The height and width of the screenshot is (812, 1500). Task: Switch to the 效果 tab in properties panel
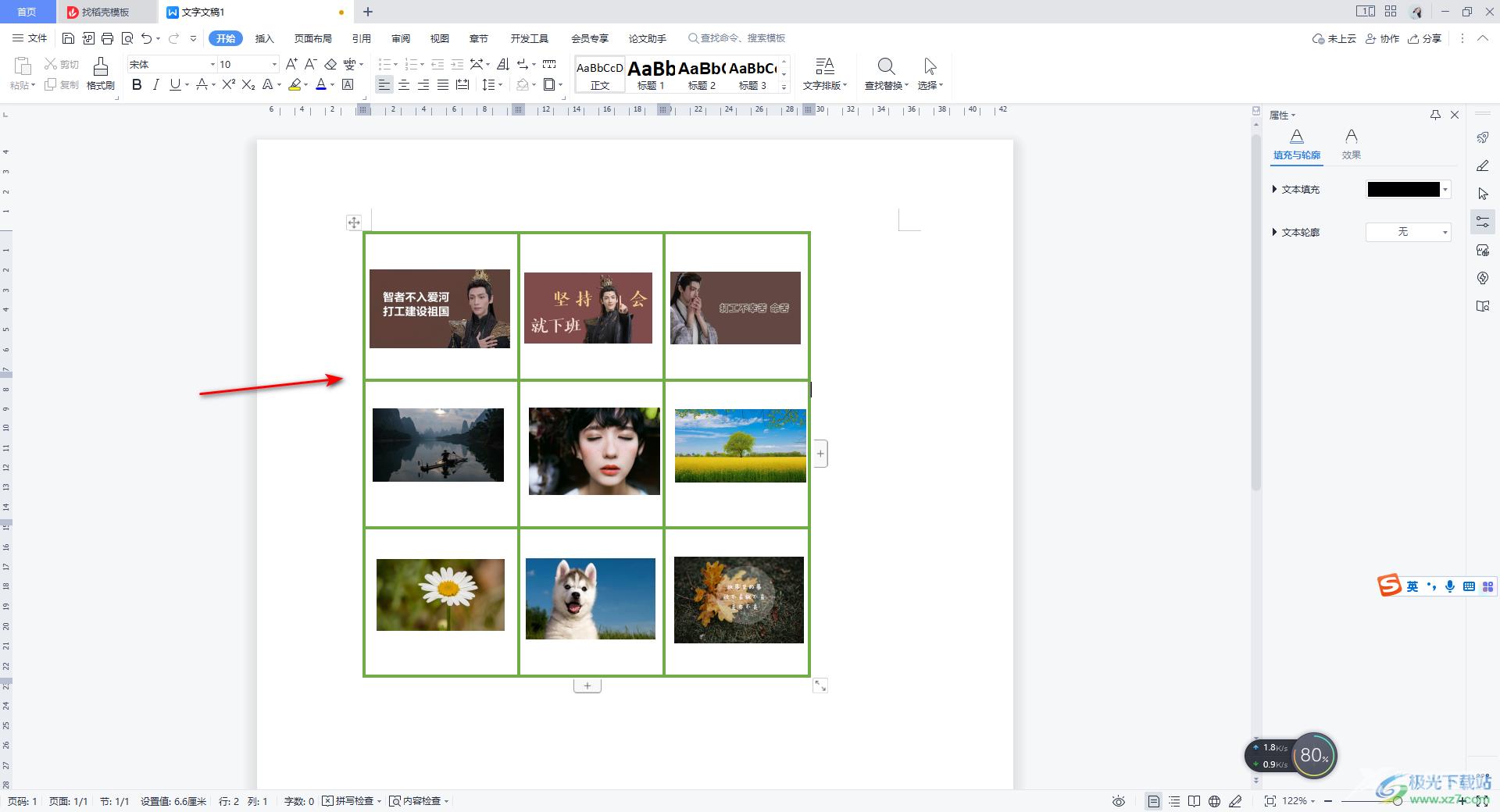[x=1352, y=145]
